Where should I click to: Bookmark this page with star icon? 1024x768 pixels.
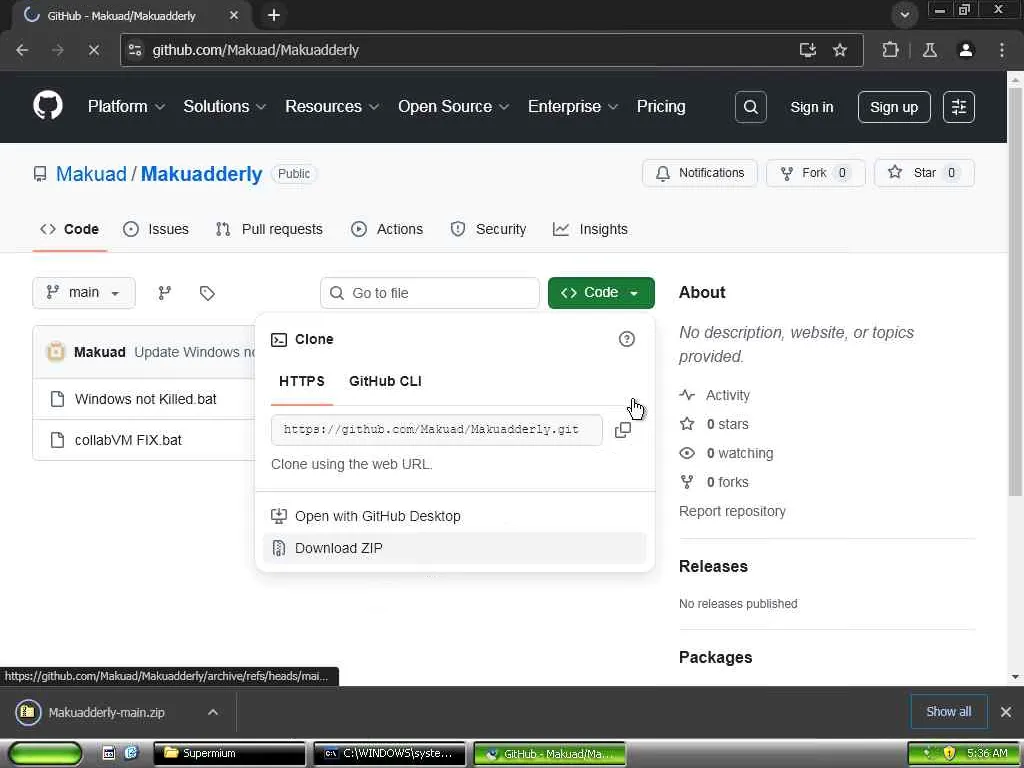[x=840, y=50]
